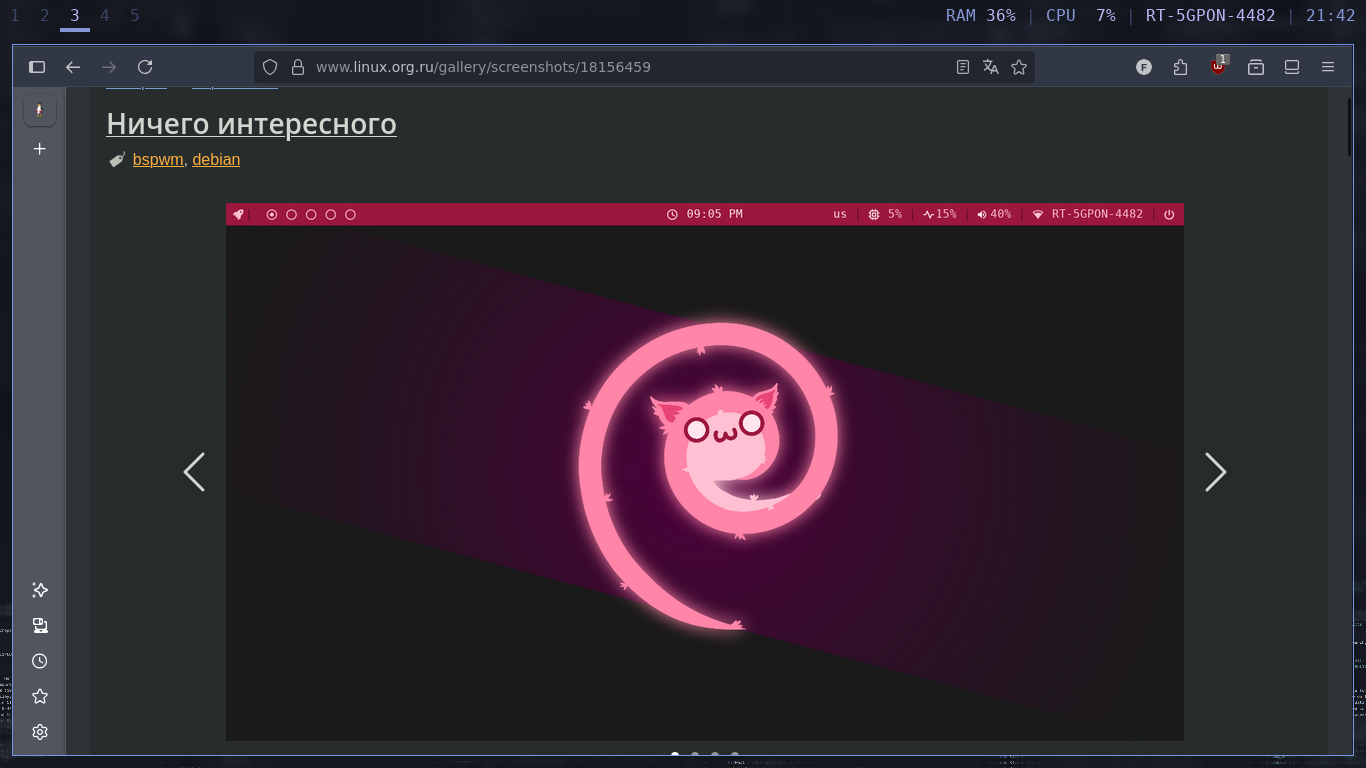
Task: Go to next screenshot with right chevron
Action: tap(1215, 472)
